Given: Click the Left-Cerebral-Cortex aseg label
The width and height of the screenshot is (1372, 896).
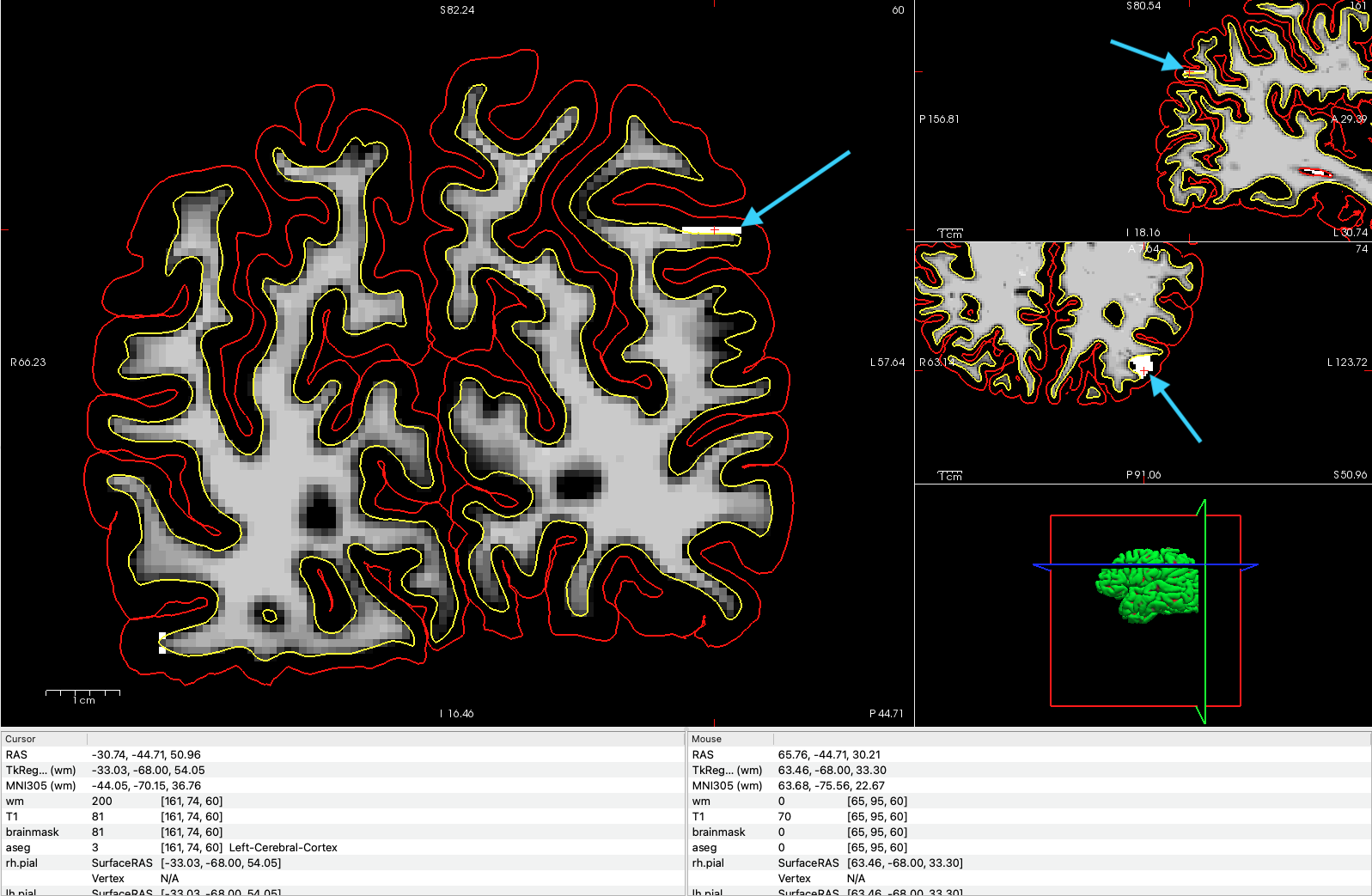Looking at the screenshot, I should tap(284, 848).
